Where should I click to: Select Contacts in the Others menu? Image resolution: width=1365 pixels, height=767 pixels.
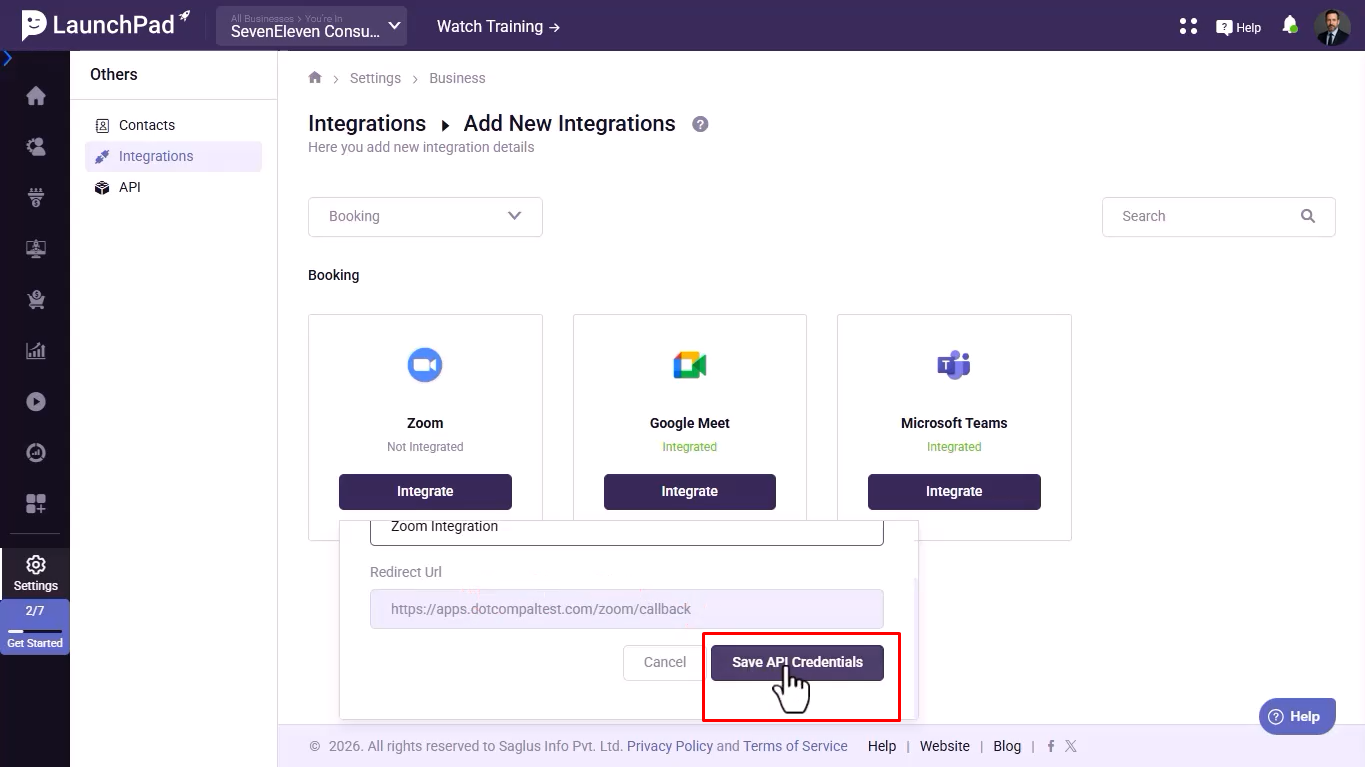[146, 125]
